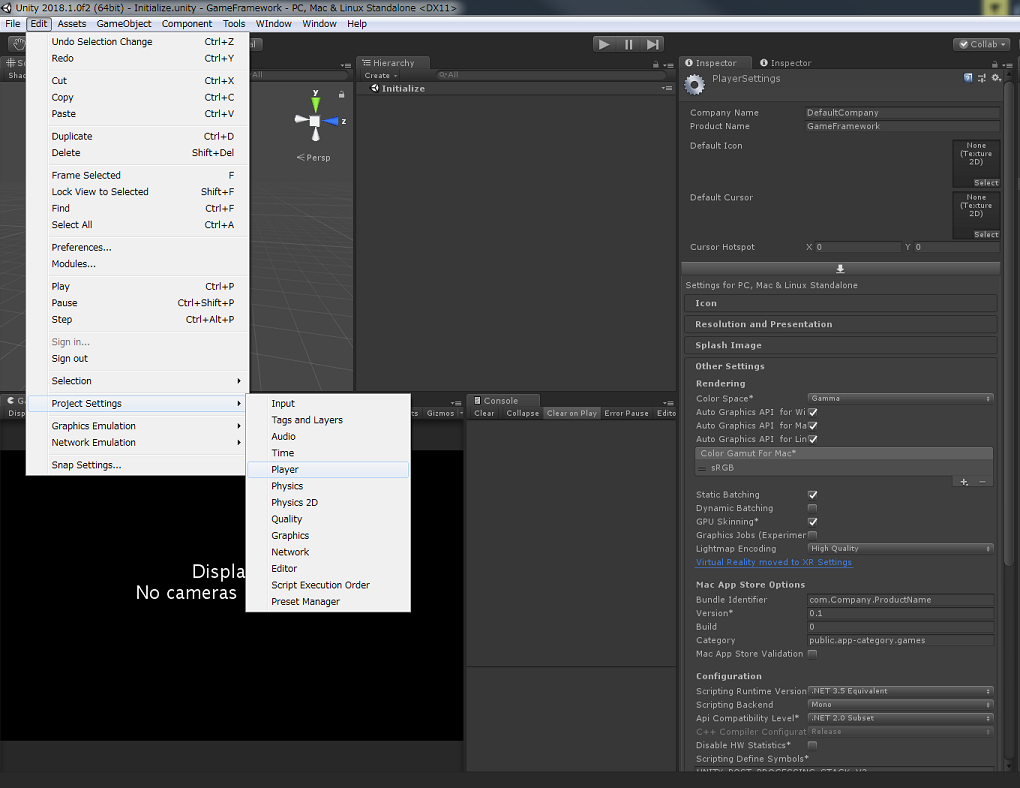The width and height of the screenshot is (1020, 788).
Task: Click the Company Name input field
Action: (902, 113)
